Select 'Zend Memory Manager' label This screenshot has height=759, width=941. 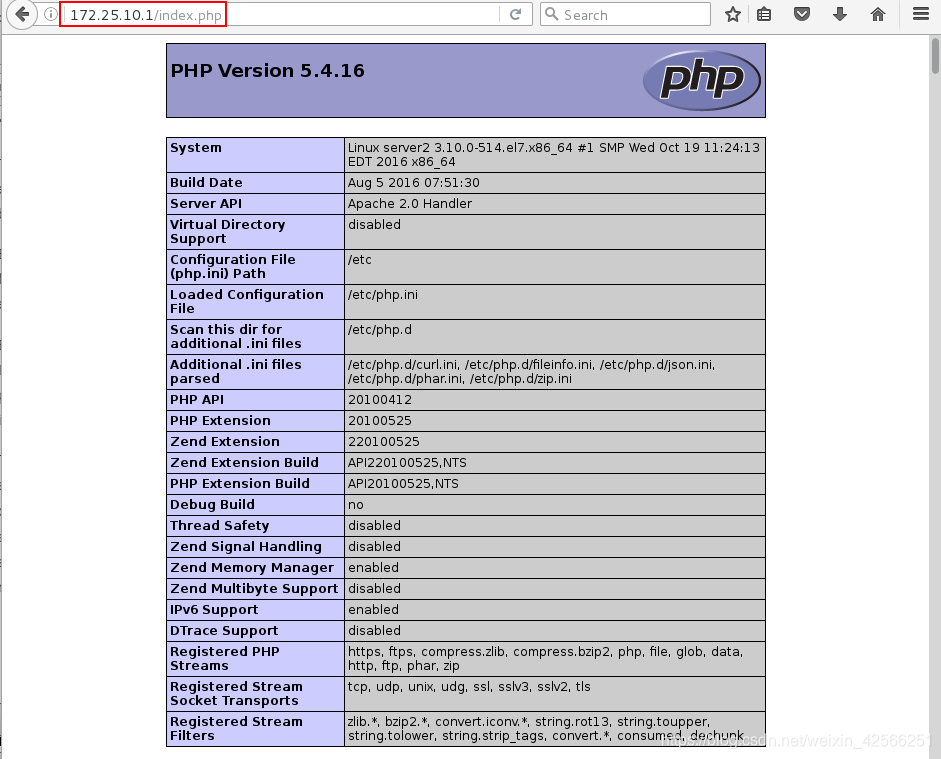pyautogui.click(x=252, y=568)
